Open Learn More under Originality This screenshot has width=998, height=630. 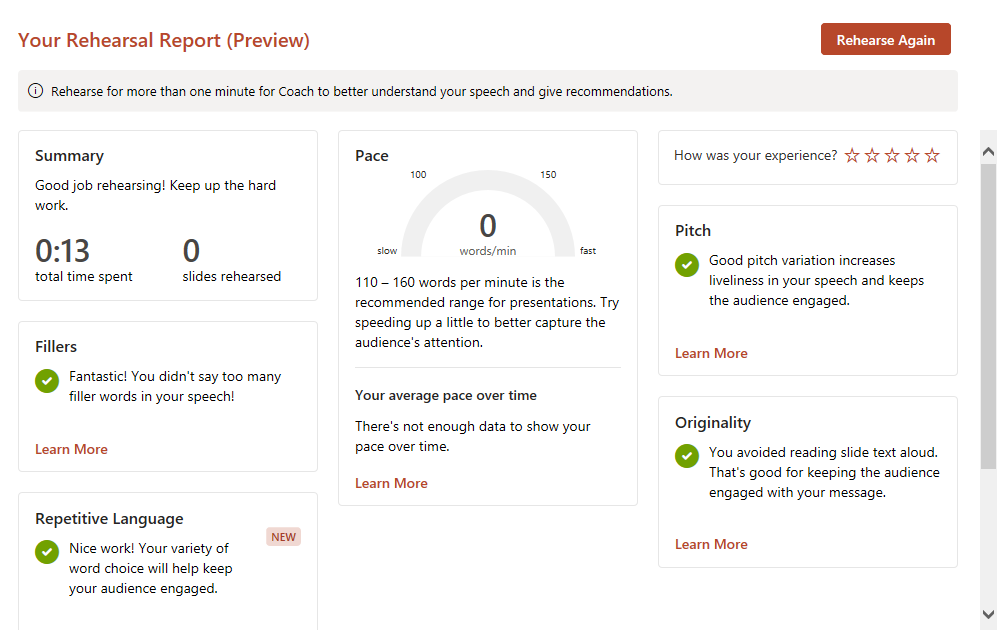click(711, 545)
